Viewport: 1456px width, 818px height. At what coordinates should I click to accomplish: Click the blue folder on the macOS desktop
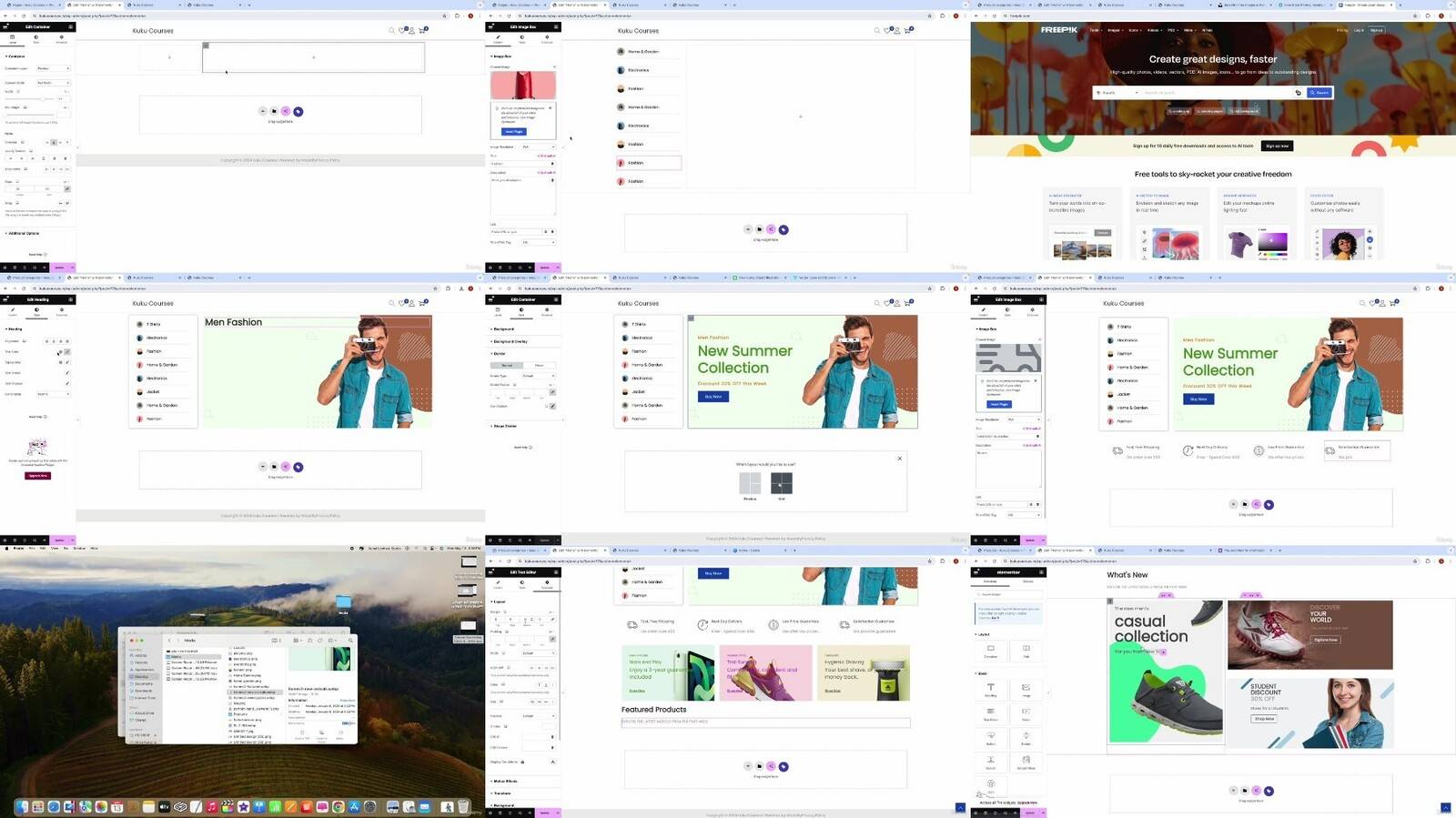coord(343,601)
